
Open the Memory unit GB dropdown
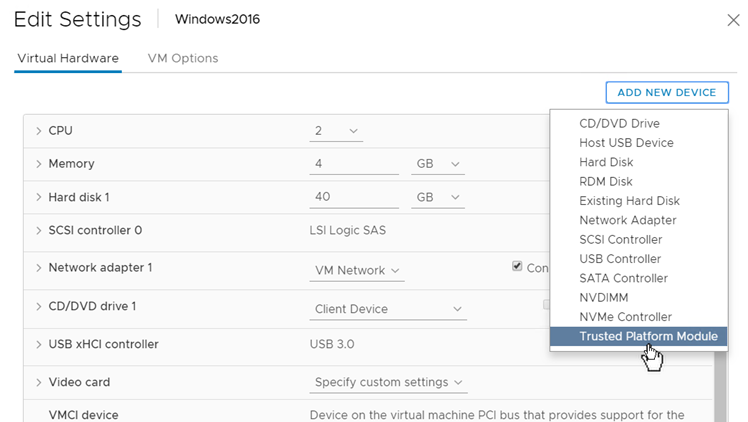(x=438, y=164)
